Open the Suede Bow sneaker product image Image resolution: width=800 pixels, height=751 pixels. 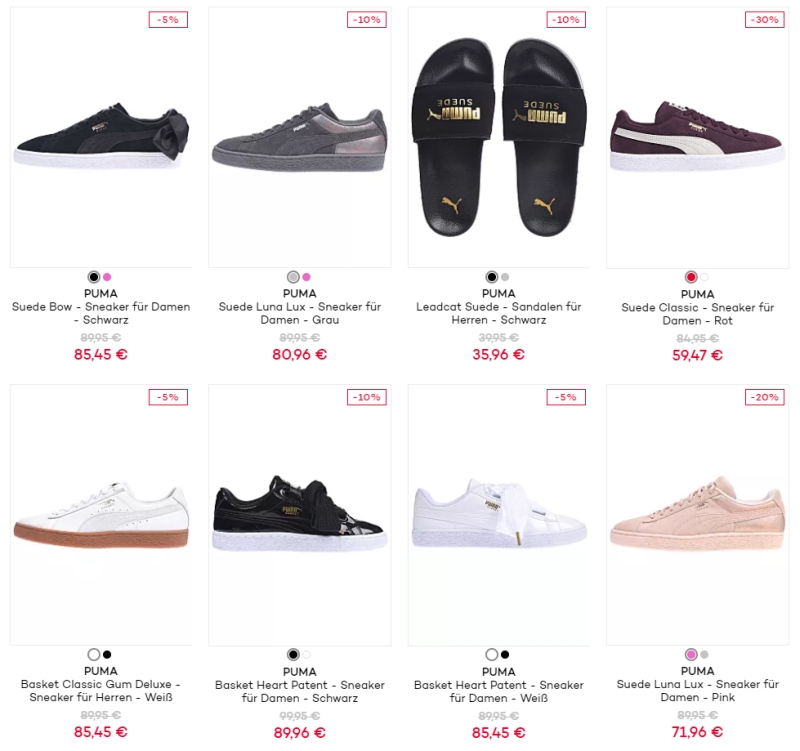(x=101, y=137)
